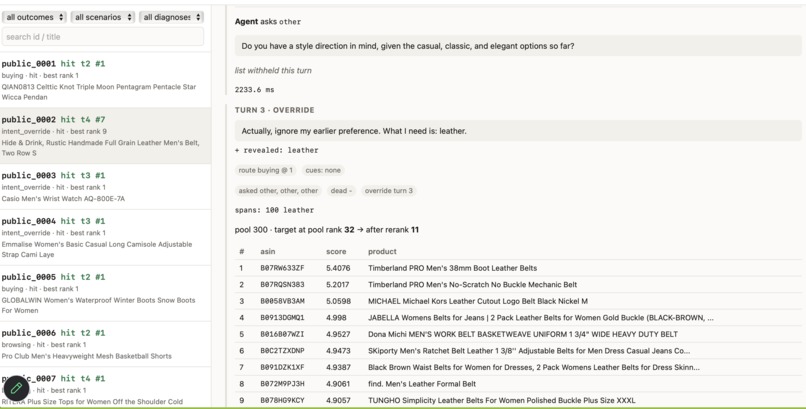Viewport: 806px width, 409px height.
Task: Select the public_0004 camisole entry
Action: (105, 237)
